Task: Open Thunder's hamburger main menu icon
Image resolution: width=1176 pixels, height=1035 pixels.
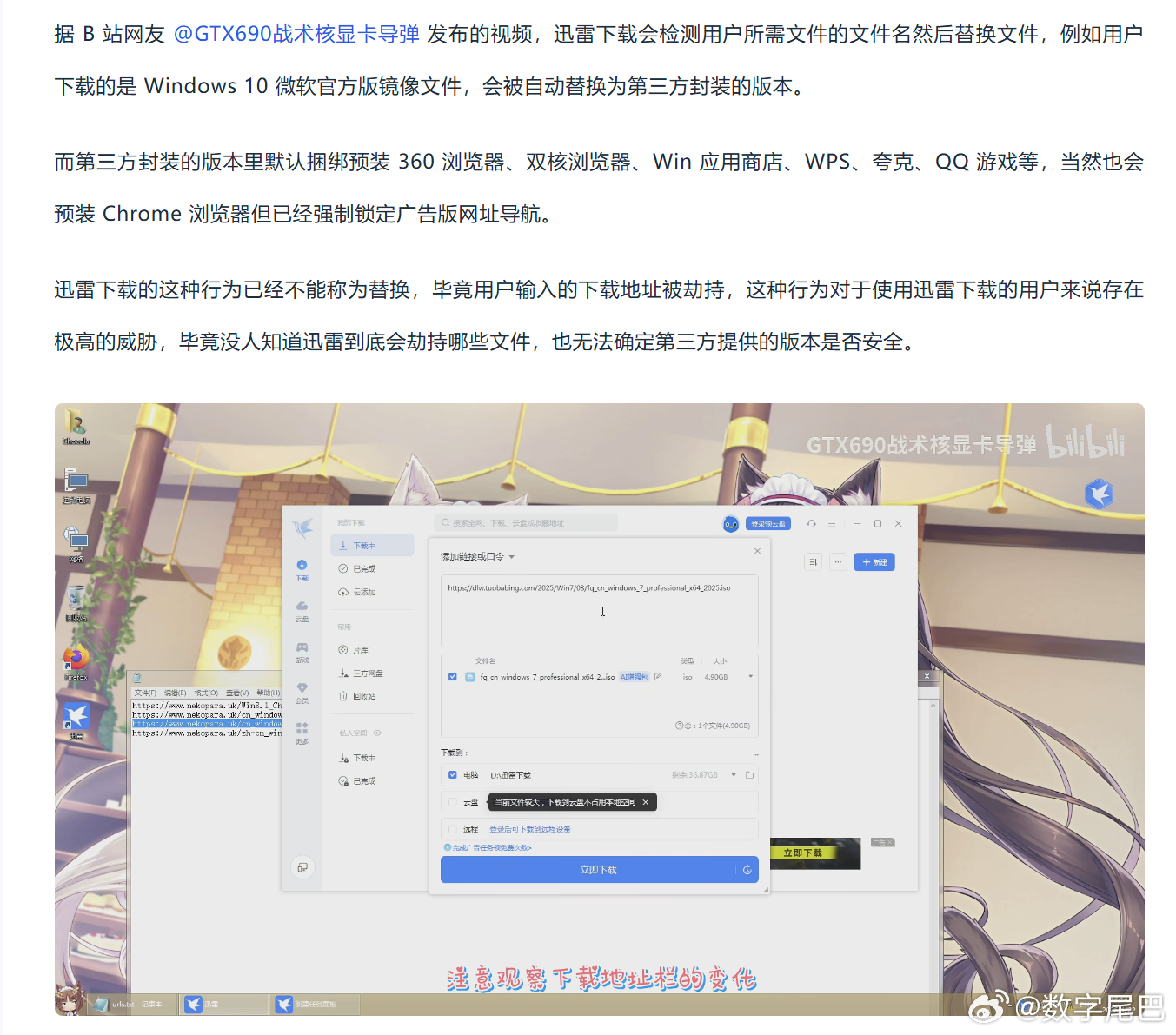Action: 832,523
